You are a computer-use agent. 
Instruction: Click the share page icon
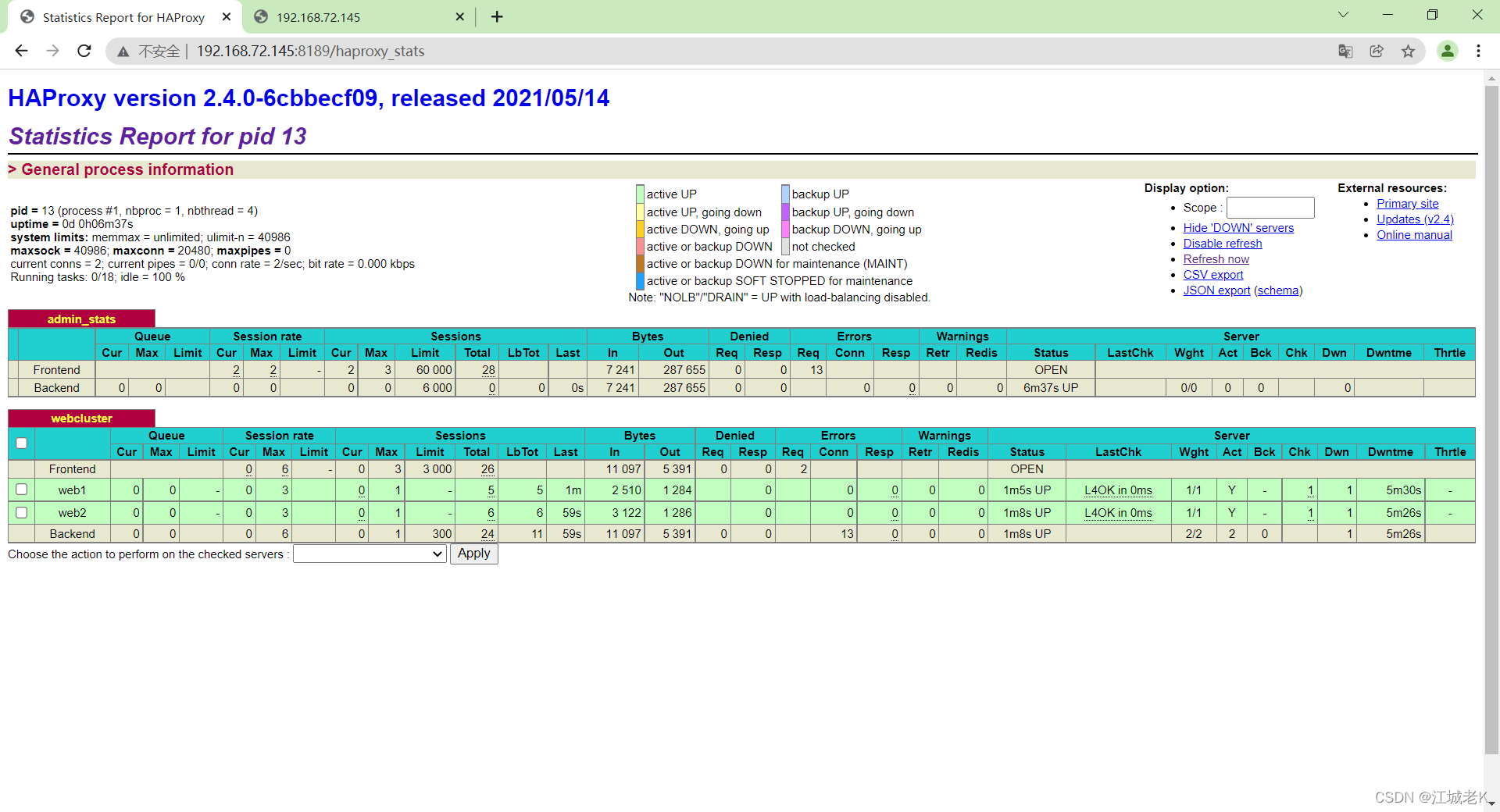tap(1377, 52)
